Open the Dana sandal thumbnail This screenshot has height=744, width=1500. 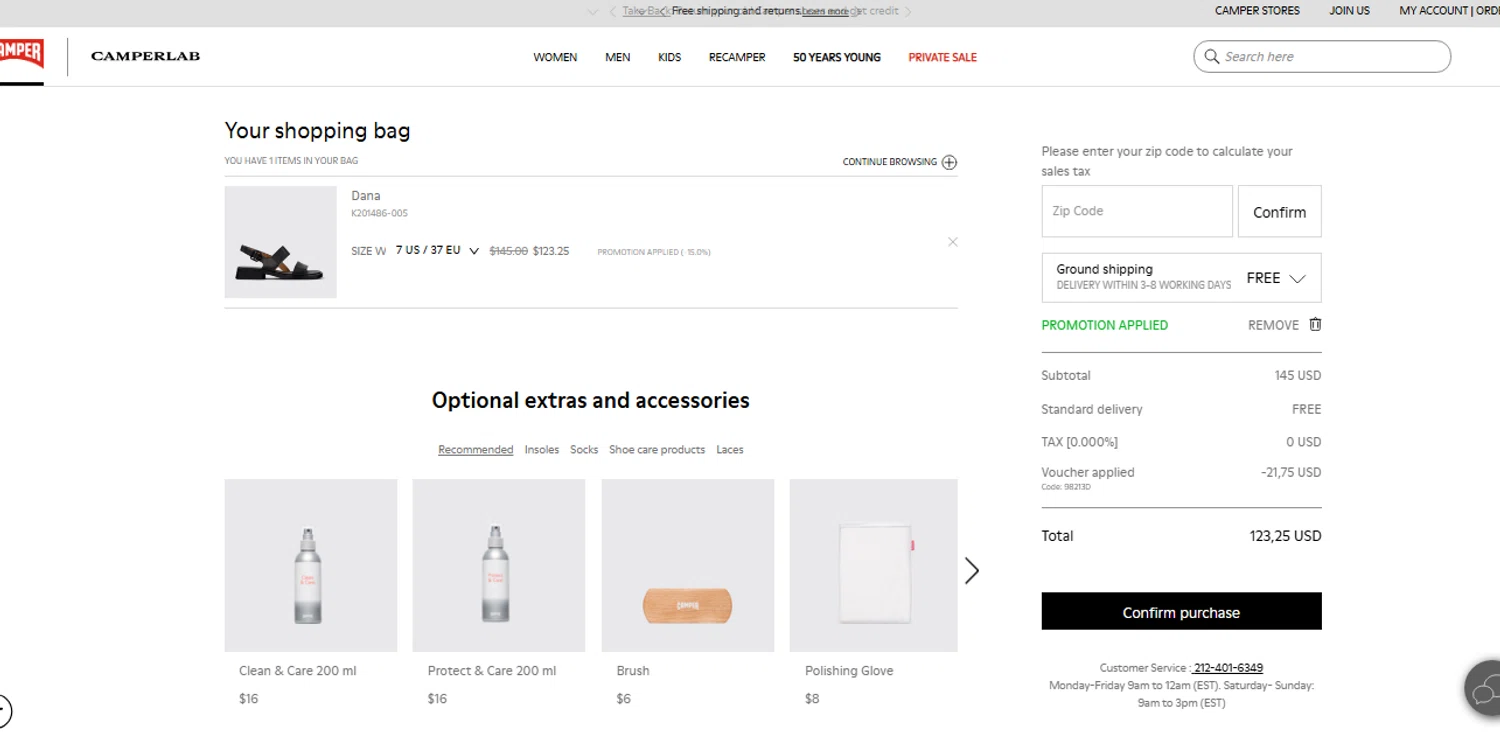[281, 242]
